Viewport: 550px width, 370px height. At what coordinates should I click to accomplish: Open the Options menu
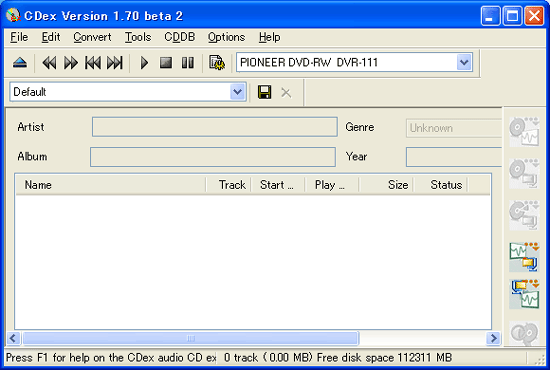pyautogui.click(x=226, y=37)
